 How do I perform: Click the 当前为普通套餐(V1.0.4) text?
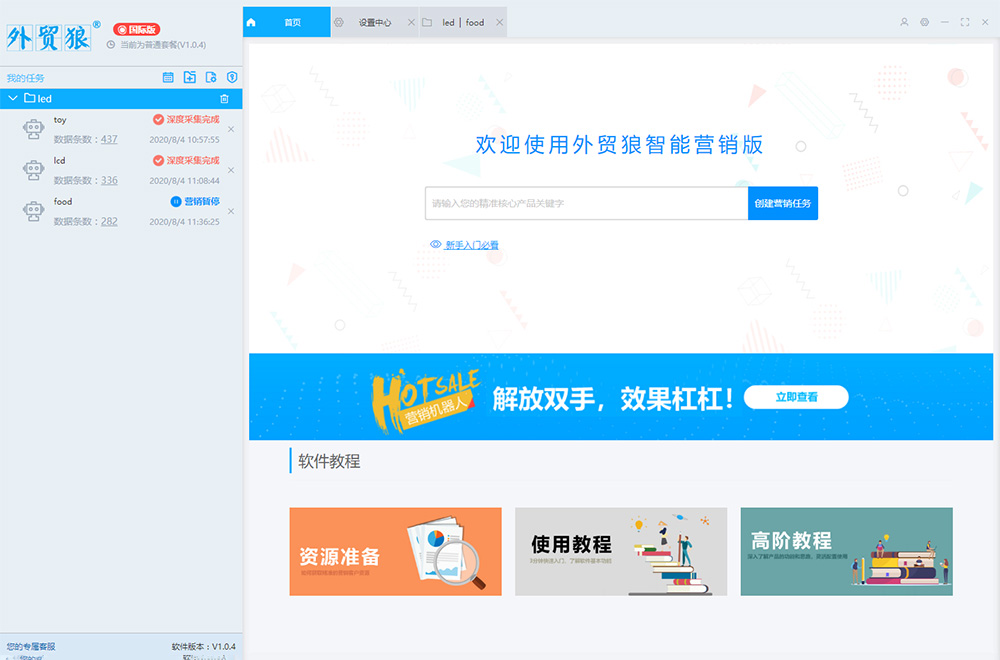pyautogui.click(x=163, y=45)
